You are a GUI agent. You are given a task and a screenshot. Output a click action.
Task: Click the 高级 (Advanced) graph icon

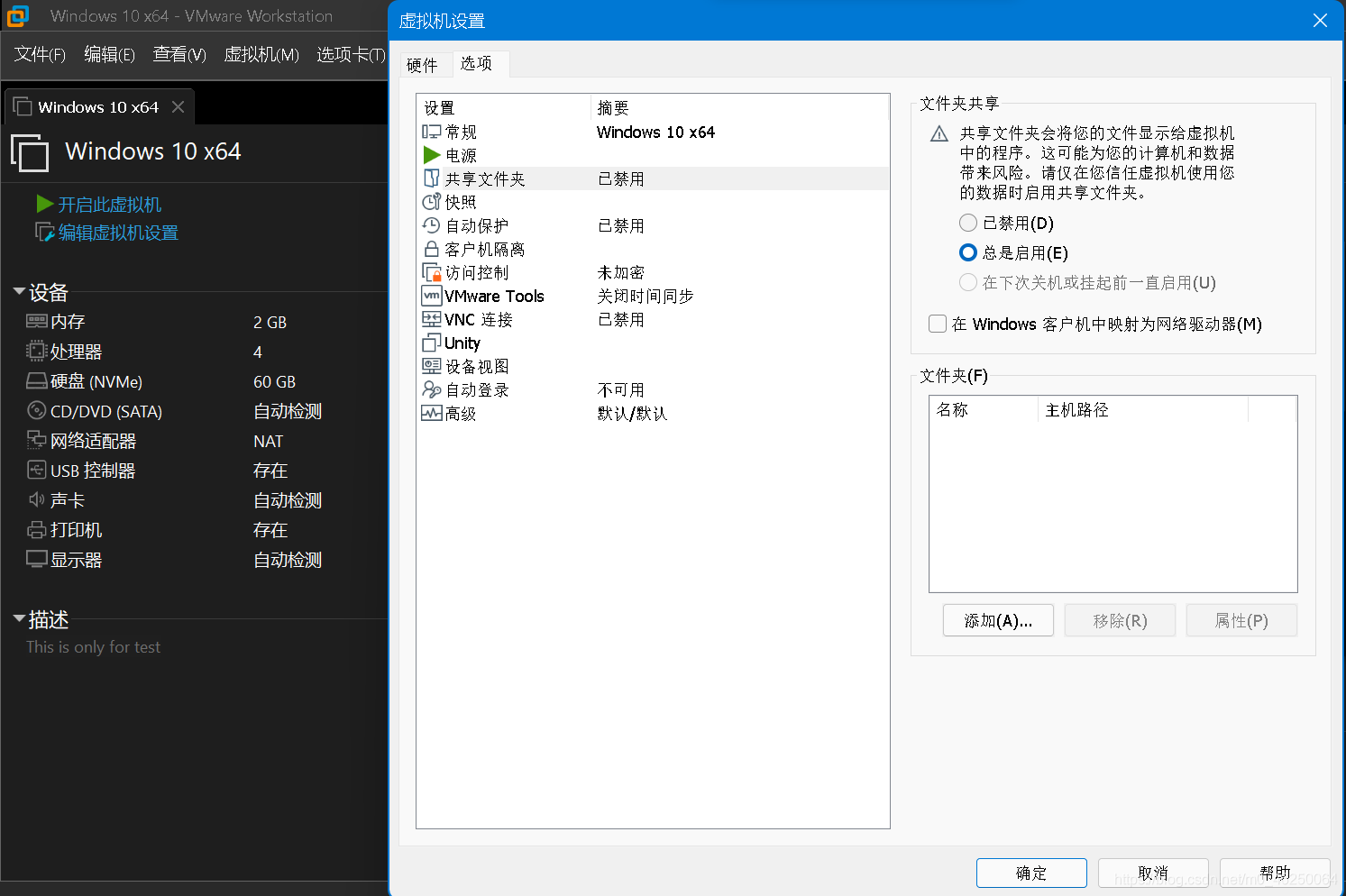click(x=432, y=413)
